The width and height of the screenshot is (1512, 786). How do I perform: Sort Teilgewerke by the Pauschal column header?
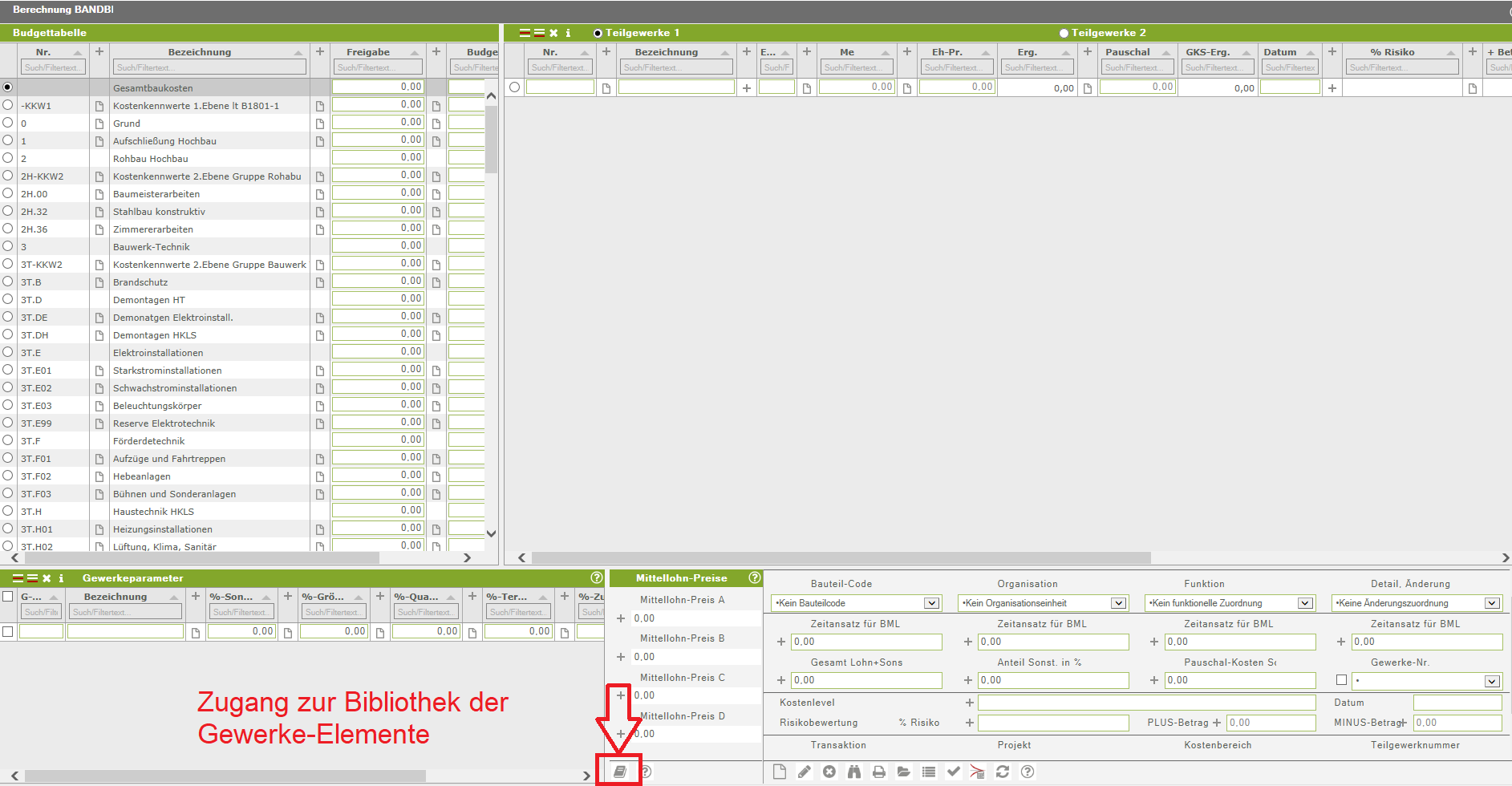point(1127,52)
